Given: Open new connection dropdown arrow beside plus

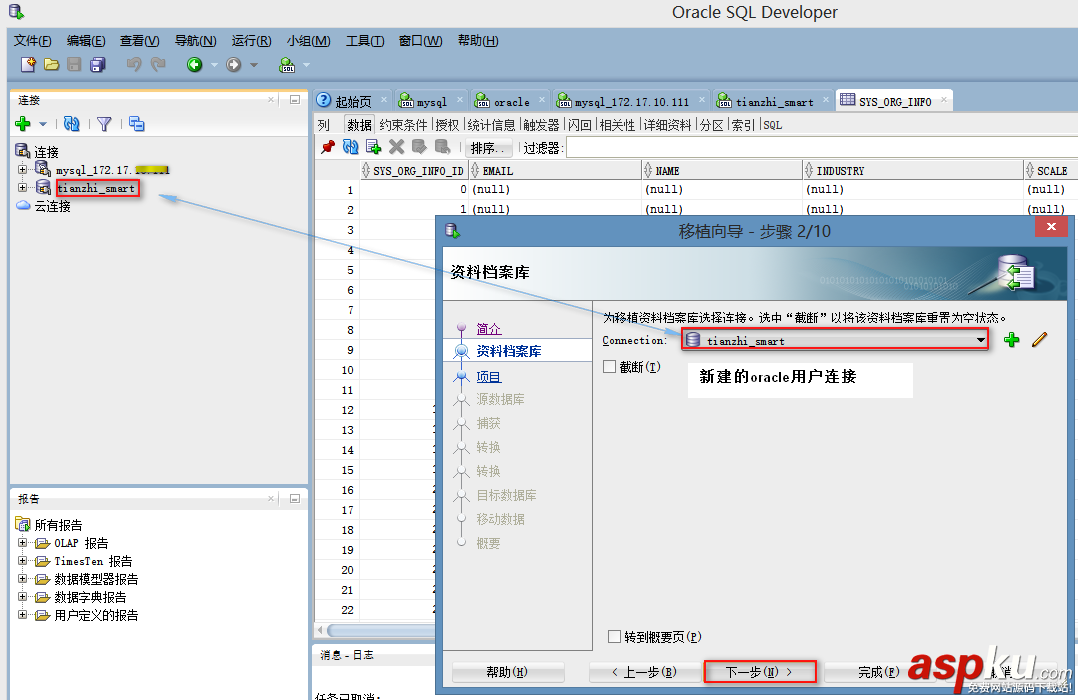Looking at the screenshot, I should [x=43, y=124].
